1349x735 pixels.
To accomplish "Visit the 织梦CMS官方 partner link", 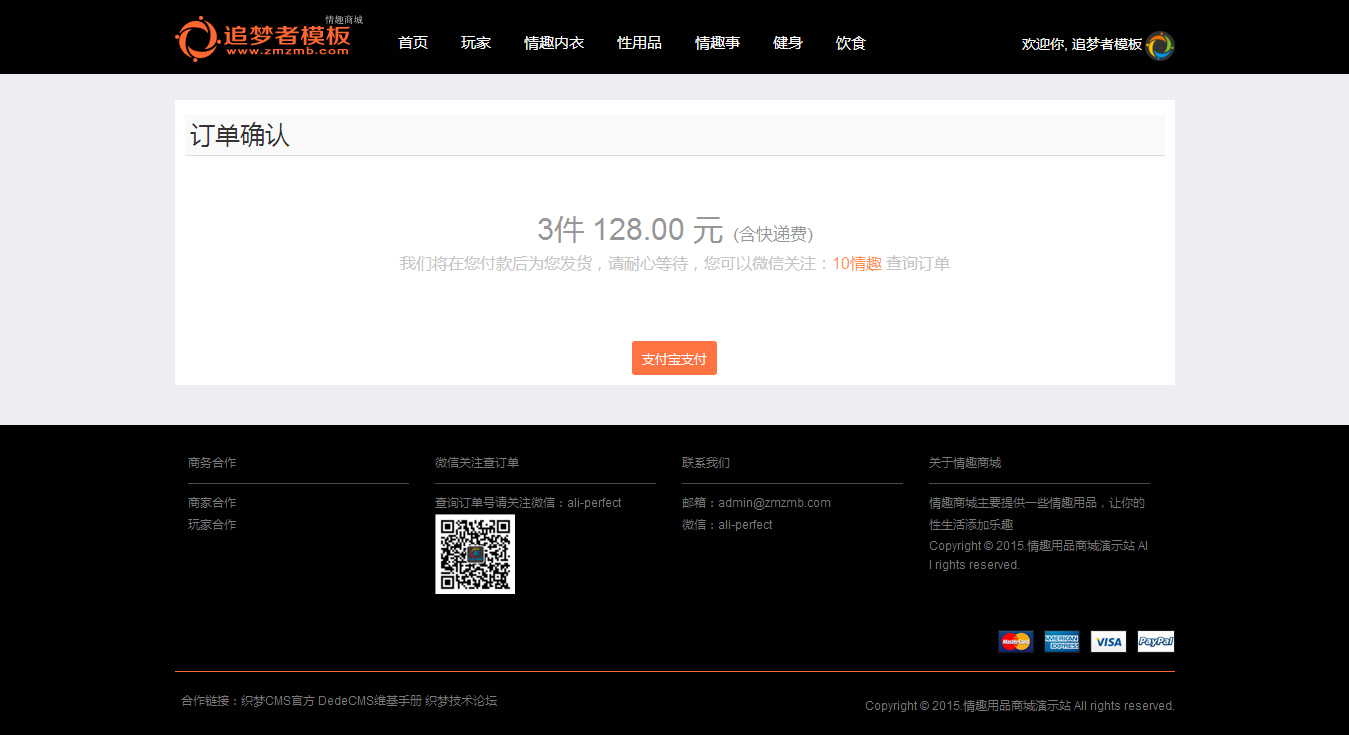I will pyautogui.click(x=278, y=701).
